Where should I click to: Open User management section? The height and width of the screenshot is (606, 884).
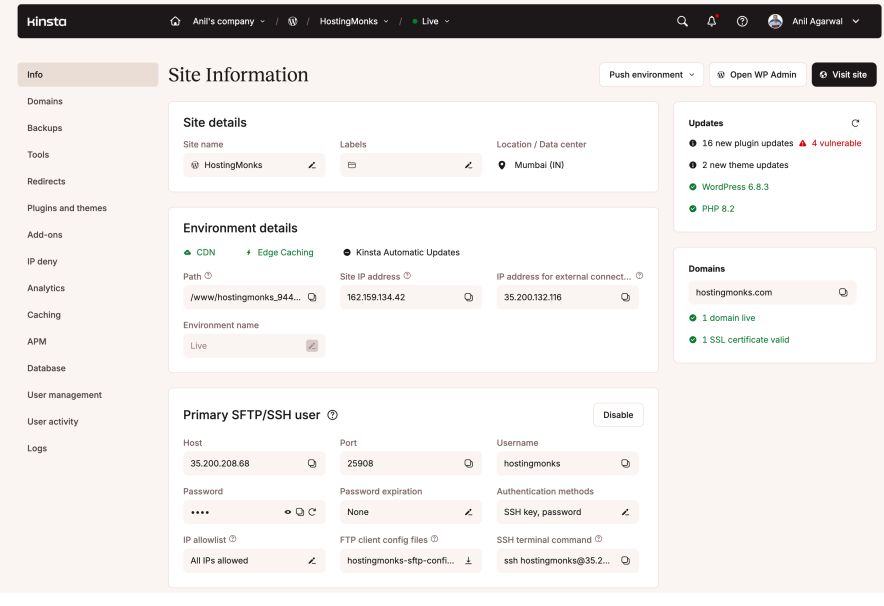[64, 395]
